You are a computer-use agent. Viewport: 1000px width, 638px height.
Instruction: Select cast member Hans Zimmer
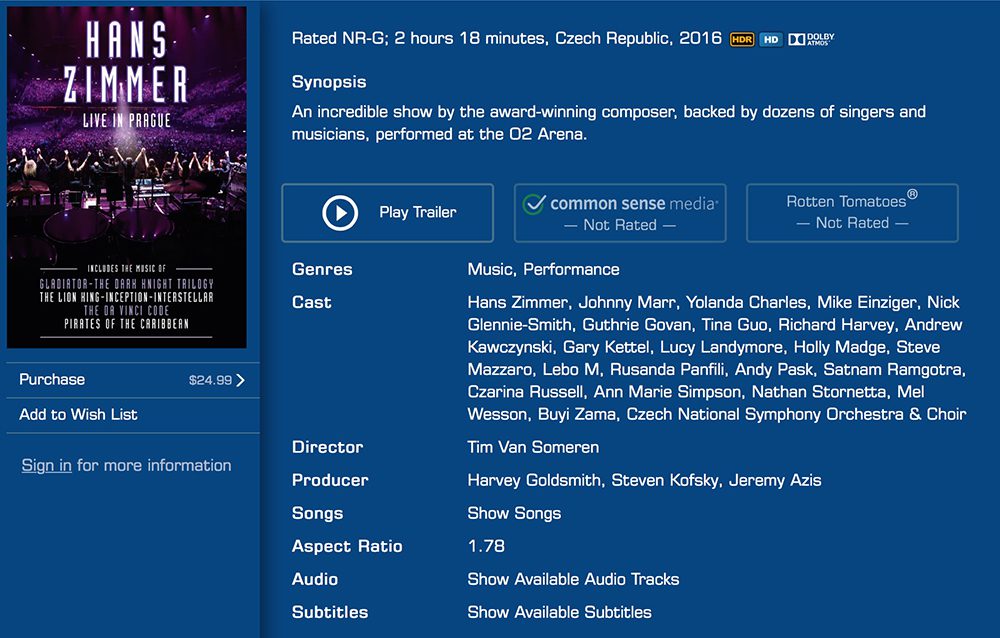[x=517, y=302]
